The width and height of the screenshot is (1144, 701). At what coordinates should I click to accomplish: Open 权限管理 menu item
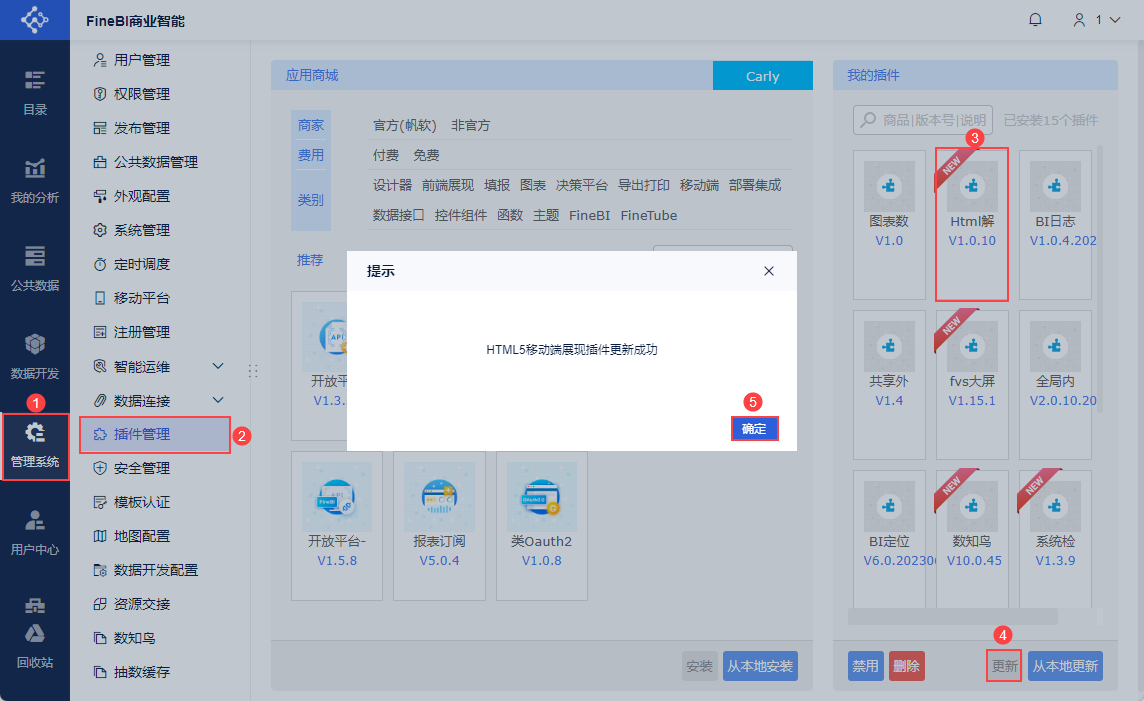142,94
